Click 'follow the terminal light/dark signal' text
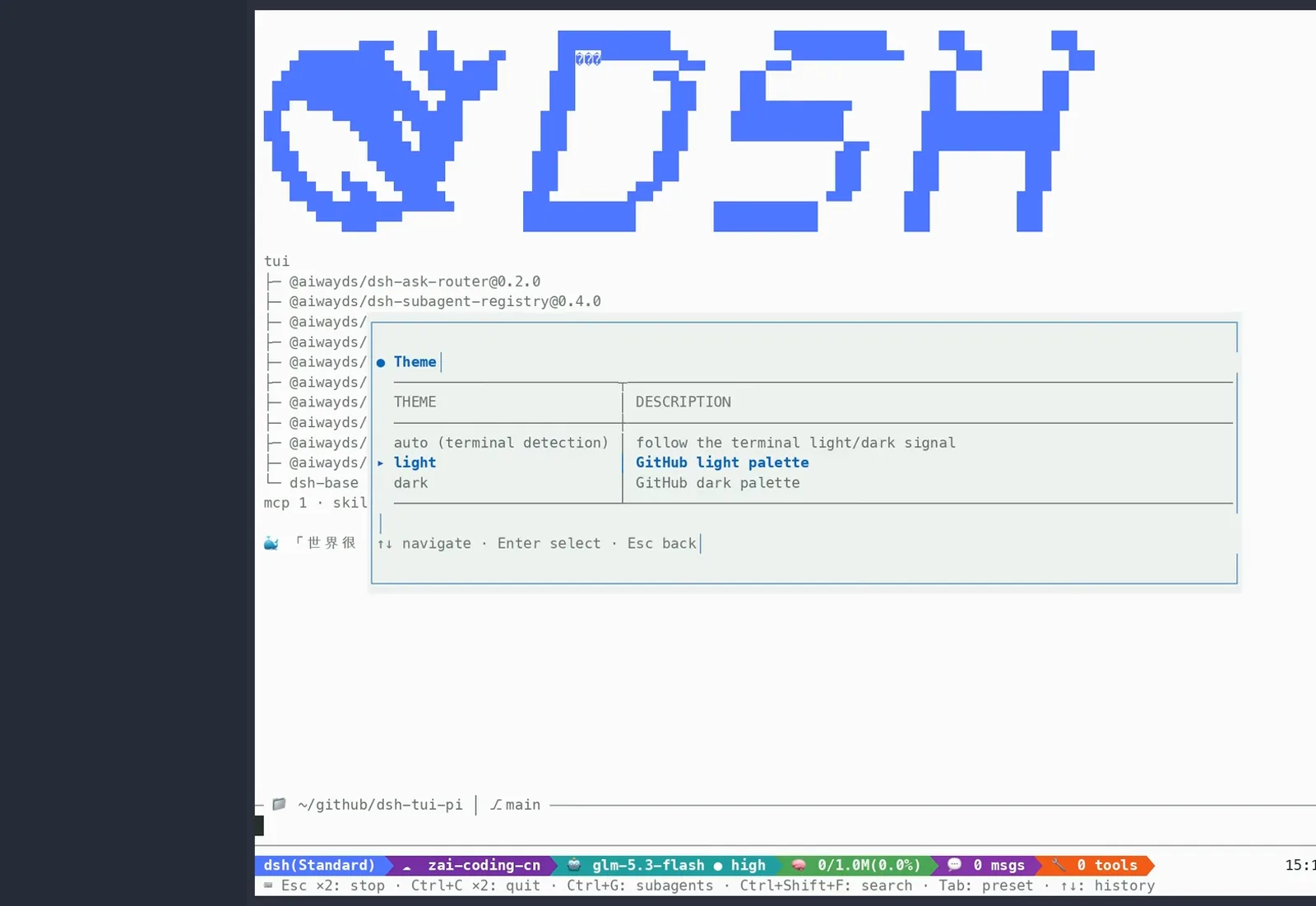1316x906 pixels. pyautogui.click(x=795, y=443)
